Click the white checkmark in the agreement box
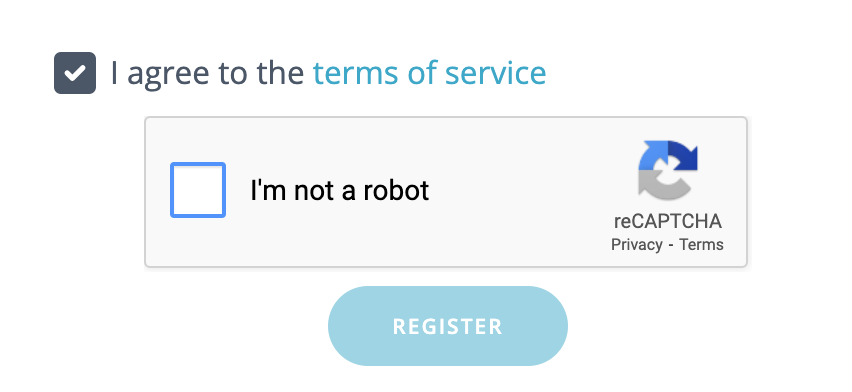852x392 pixels. [75, 73]
